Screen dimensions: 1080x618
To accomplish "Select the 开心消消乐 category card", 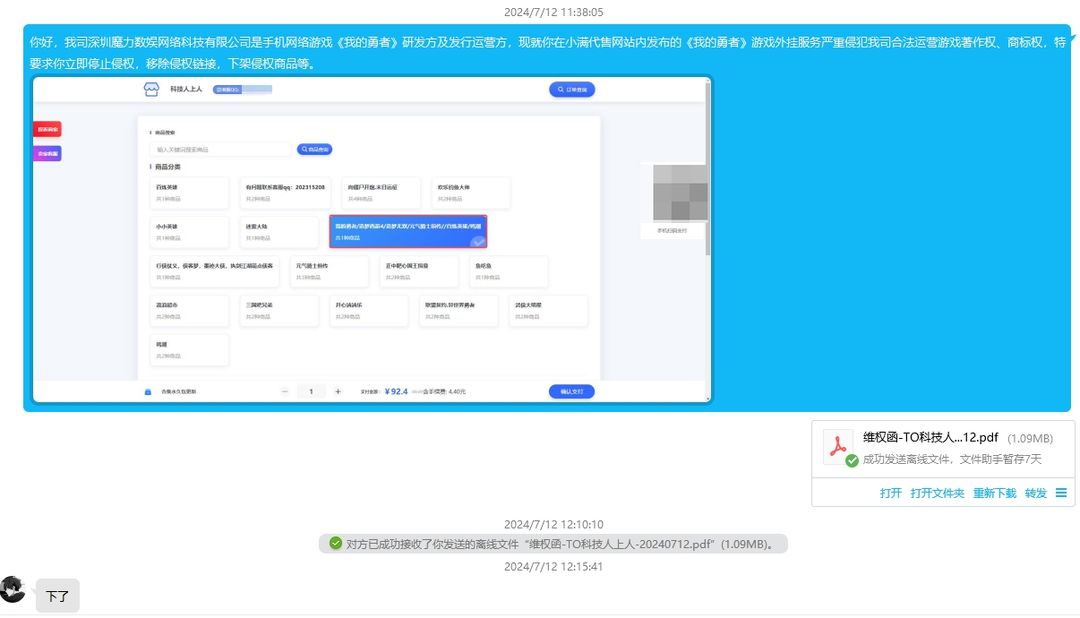I will 368,310.
